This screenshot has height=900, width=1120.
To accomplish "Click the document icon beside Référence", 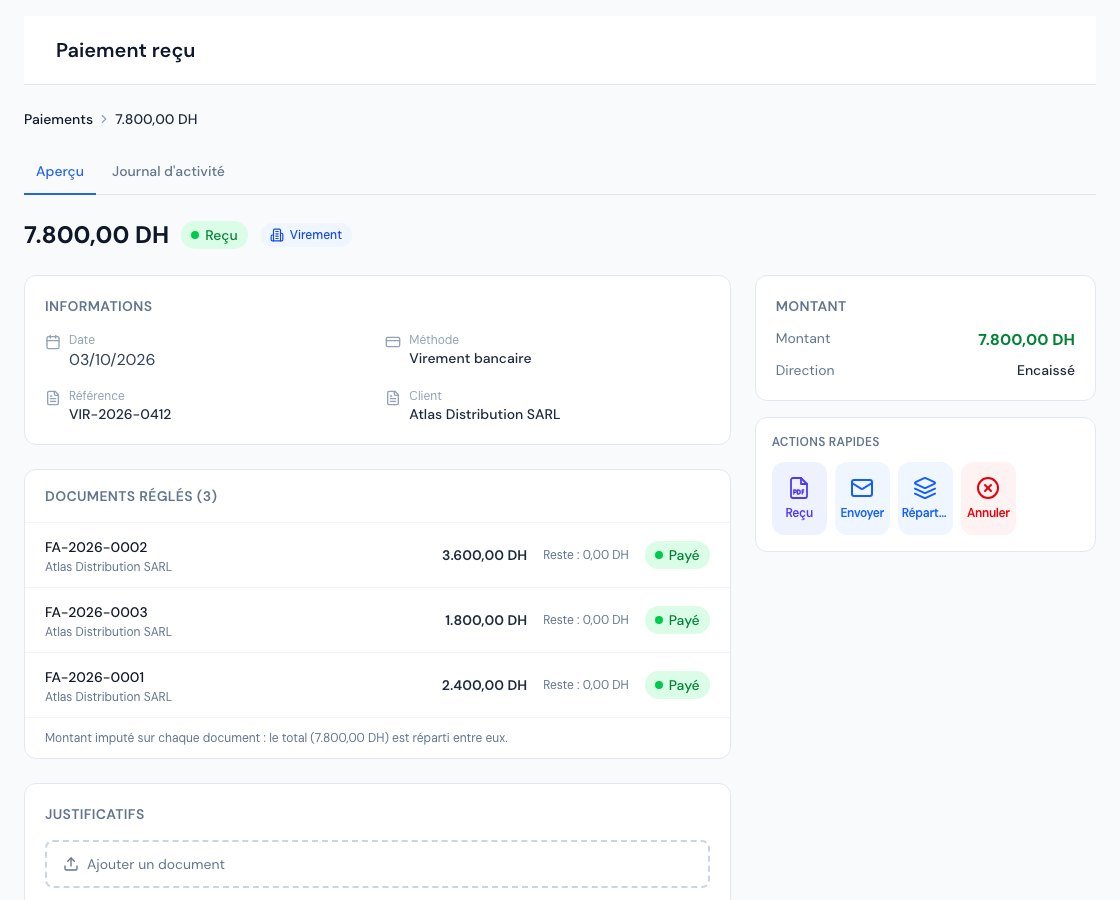I will click(x=53, y=398).
